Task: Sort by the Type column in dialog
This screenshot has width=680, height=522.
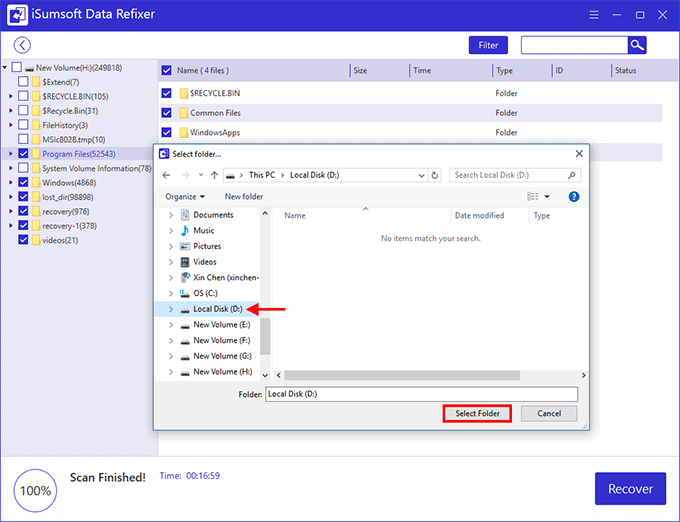Action: (x=542, y=215)
